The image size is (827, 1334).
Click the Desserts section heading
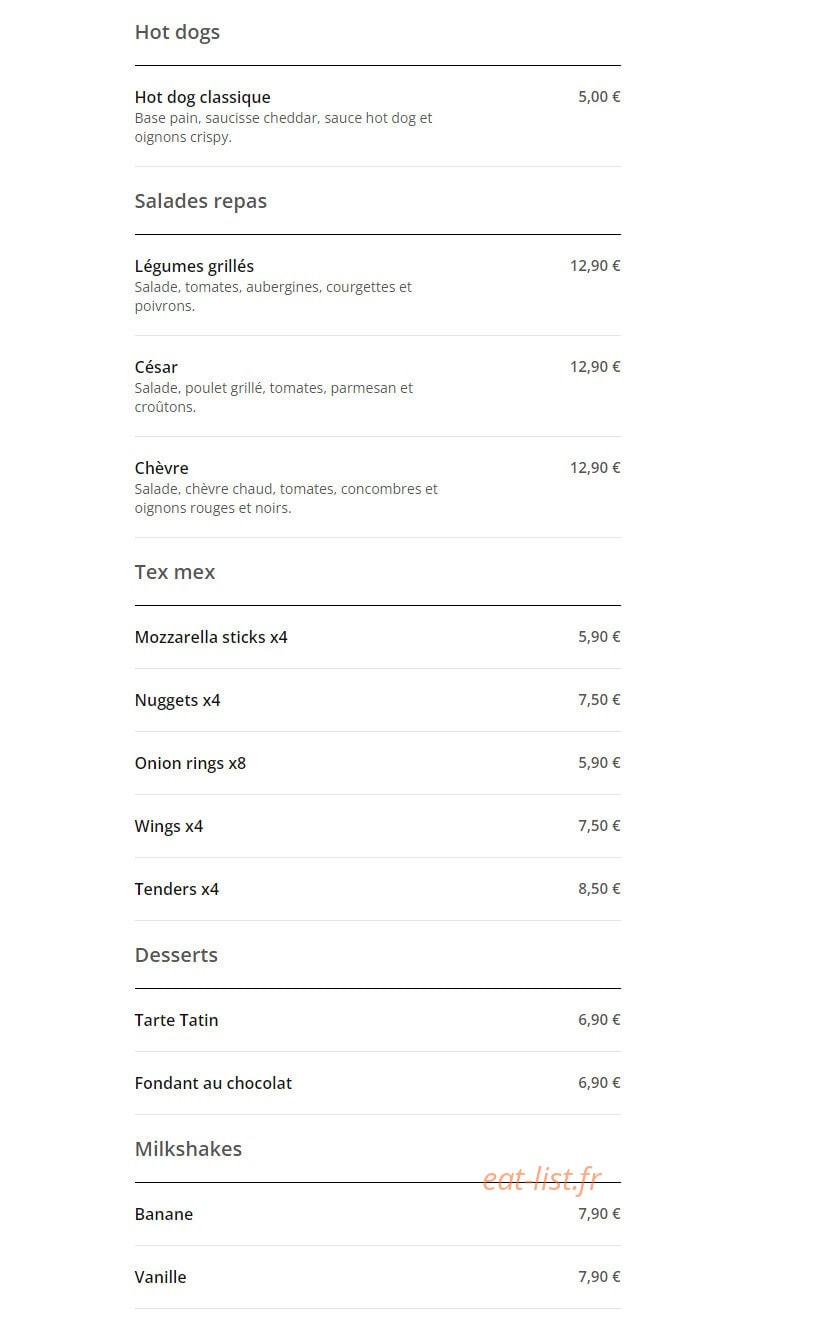(x=176, y=955)
